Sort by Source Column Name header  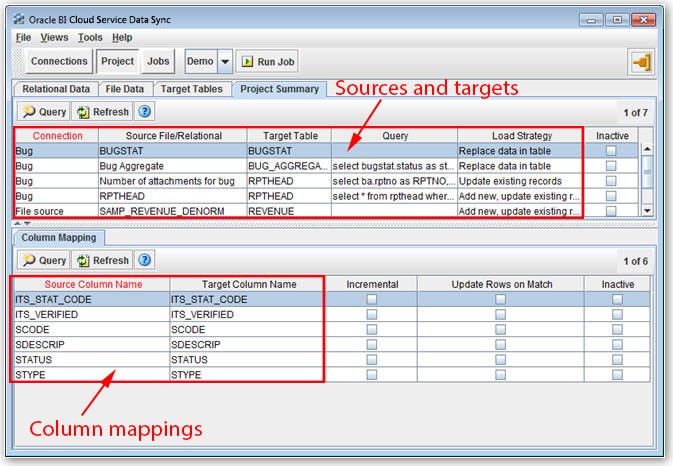(93, 284)
